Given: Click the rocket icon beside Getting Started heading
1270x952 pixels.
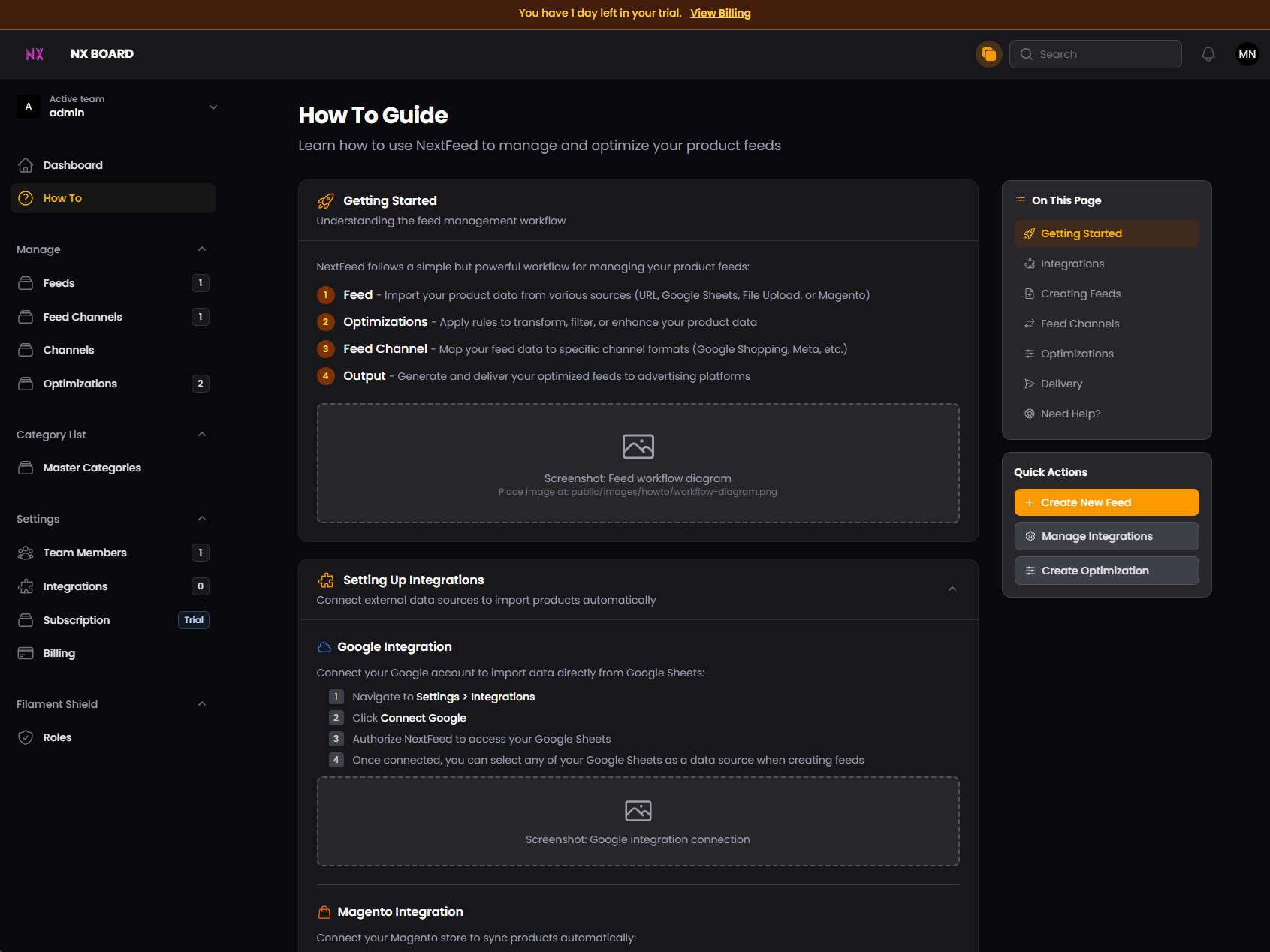Looking at the screenshot, I should click(325, 201).
